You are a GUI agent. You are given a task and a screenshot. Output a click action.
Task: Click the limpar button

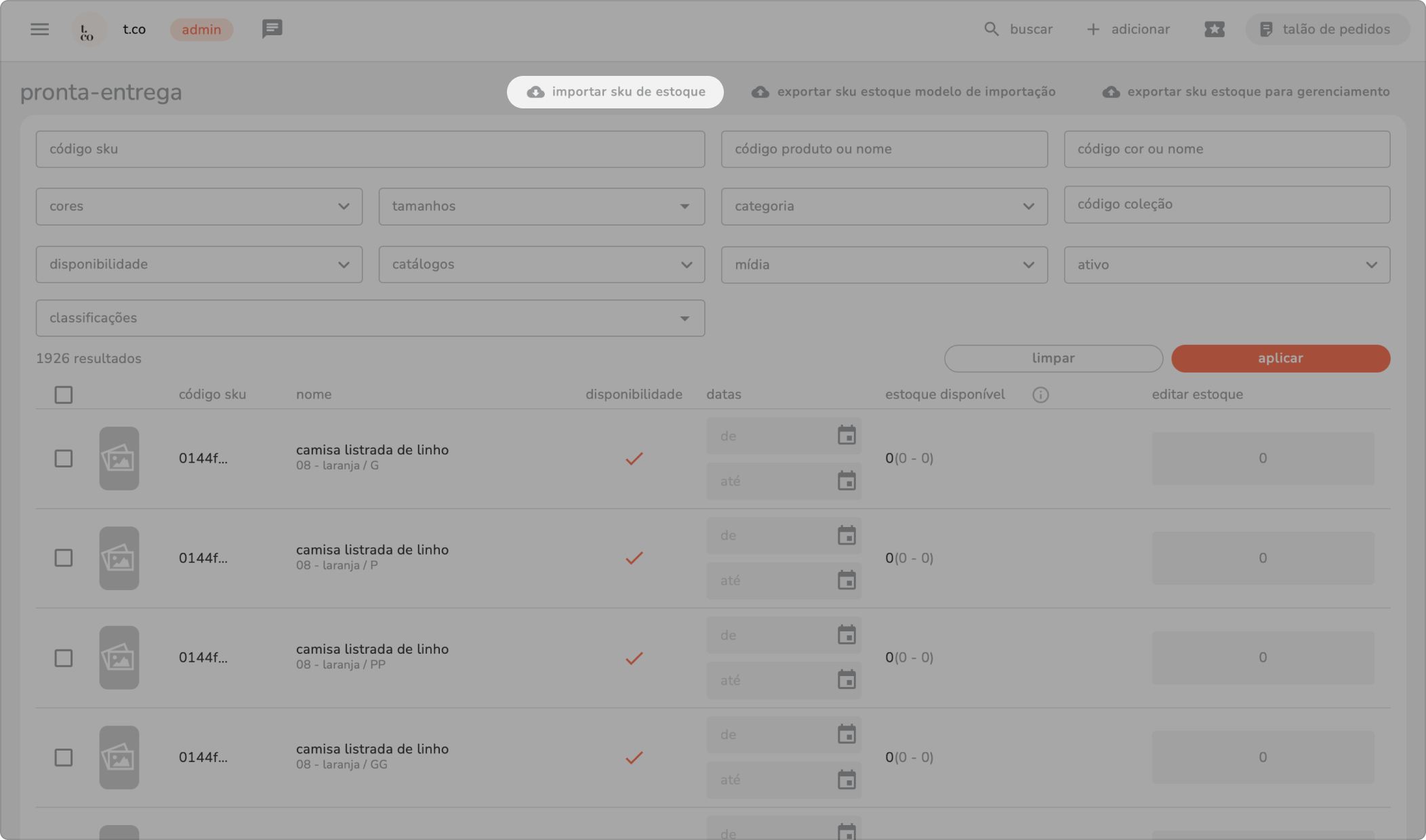(1053, 358)
